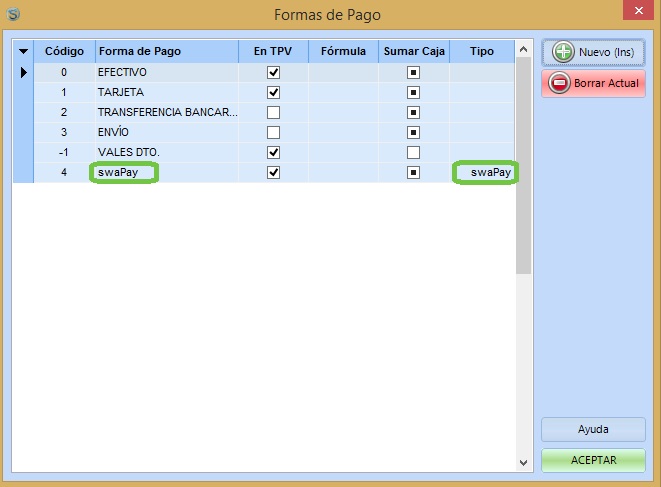Select the EFECTIVO payment name cell
661x487 pixels.
167,73
